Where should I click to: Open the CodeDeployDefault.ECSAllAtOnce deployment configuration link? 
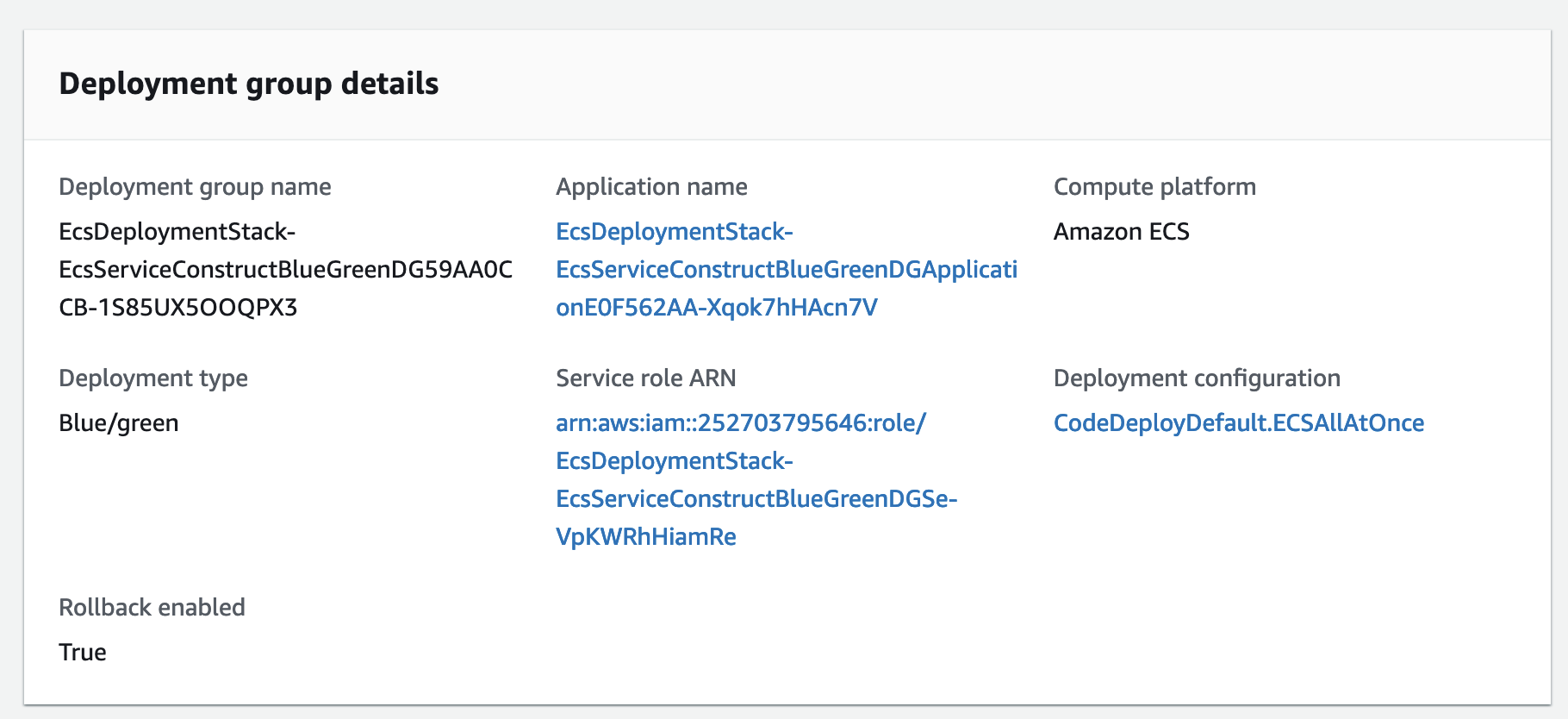[1238, 423]
